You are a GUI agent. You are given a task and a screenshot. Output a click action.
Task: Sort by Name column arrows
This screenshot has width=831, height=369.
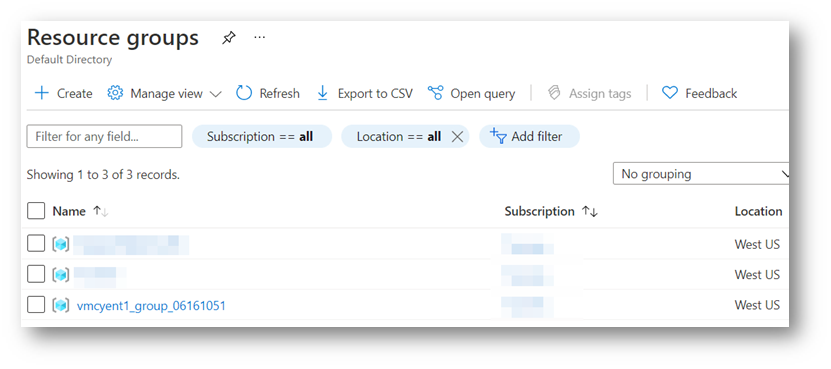(x=101, y=211)
